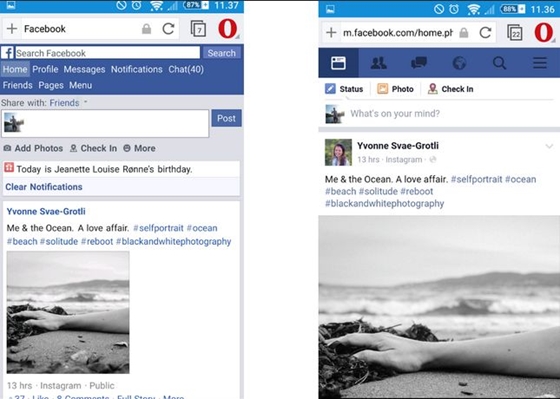This screenshot has width=560, height=399.
Task: Tap clock 11.37 on left phone
Action: click(226, 5)
